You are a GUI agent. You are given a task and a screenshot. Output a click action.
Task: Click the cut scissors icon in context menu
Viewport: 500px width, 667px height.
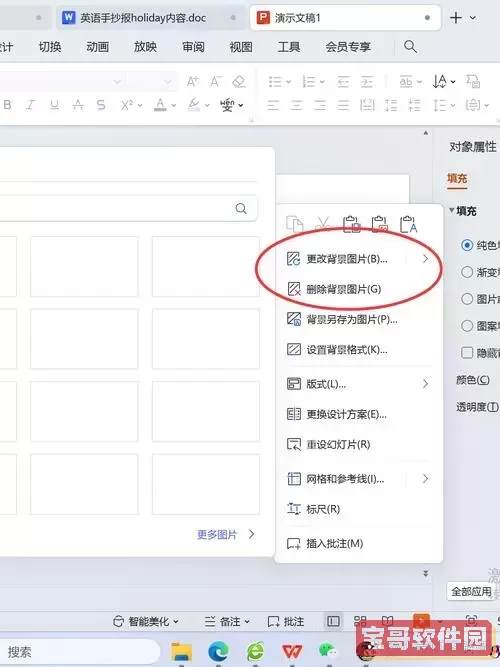point(323,224)
